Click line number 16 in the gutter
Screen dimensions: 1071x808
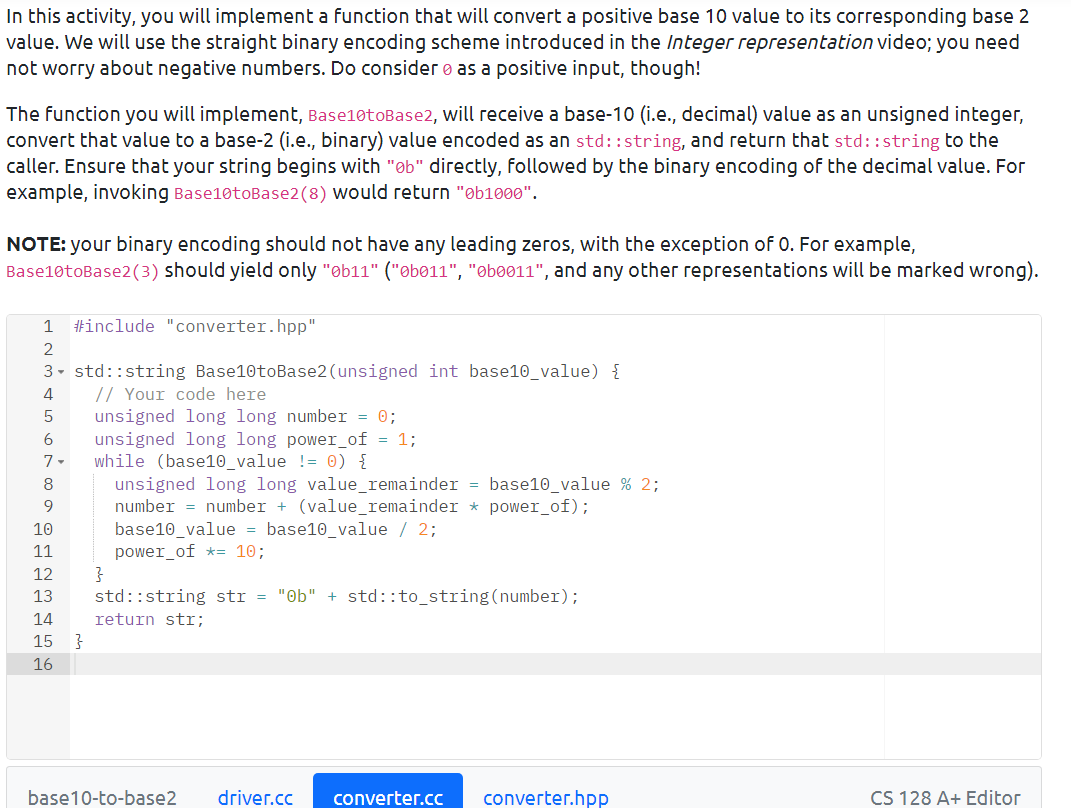(42, 663)
